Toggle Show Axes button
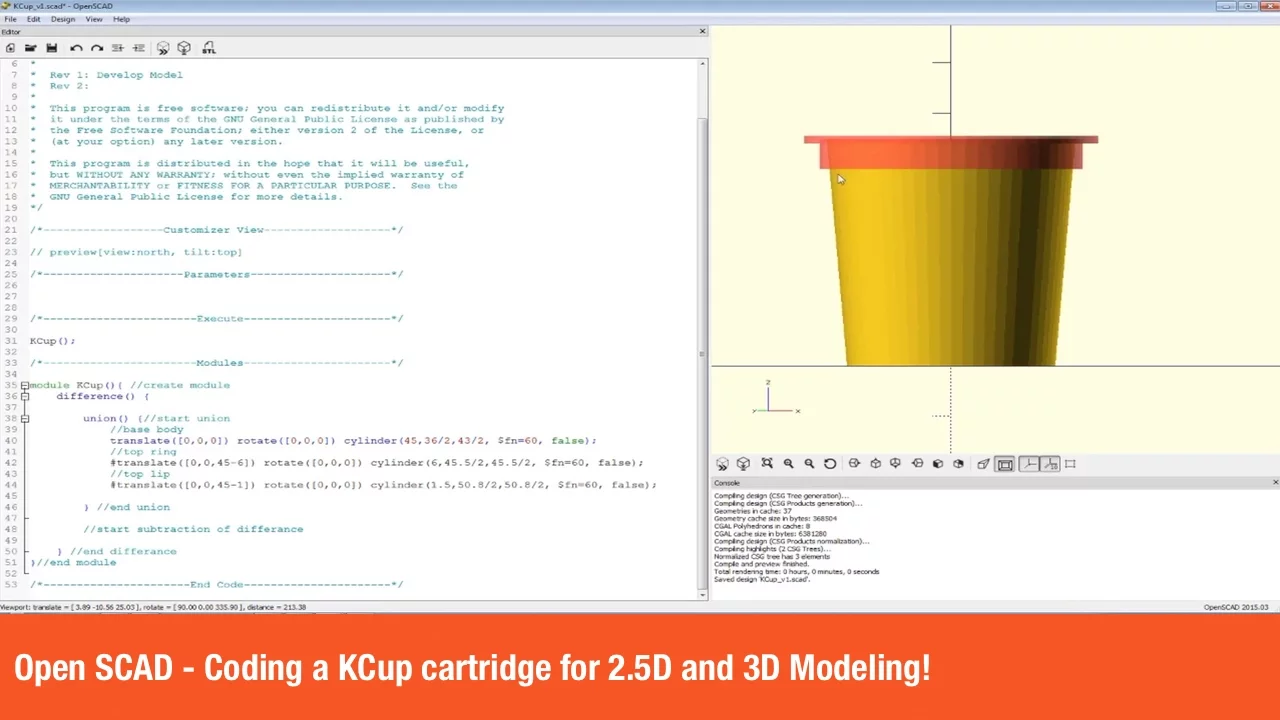Screen dimensions: 1280x720 1029,464
